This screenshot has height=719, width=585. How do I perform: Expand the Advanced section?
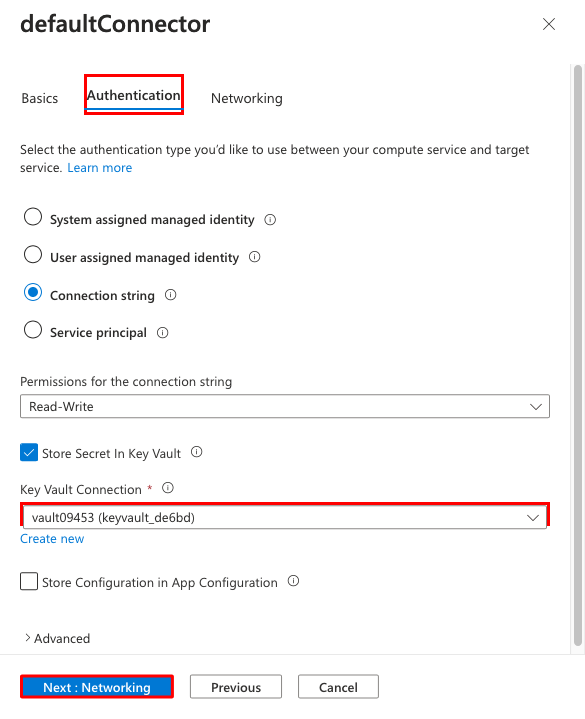click(57, 638)
